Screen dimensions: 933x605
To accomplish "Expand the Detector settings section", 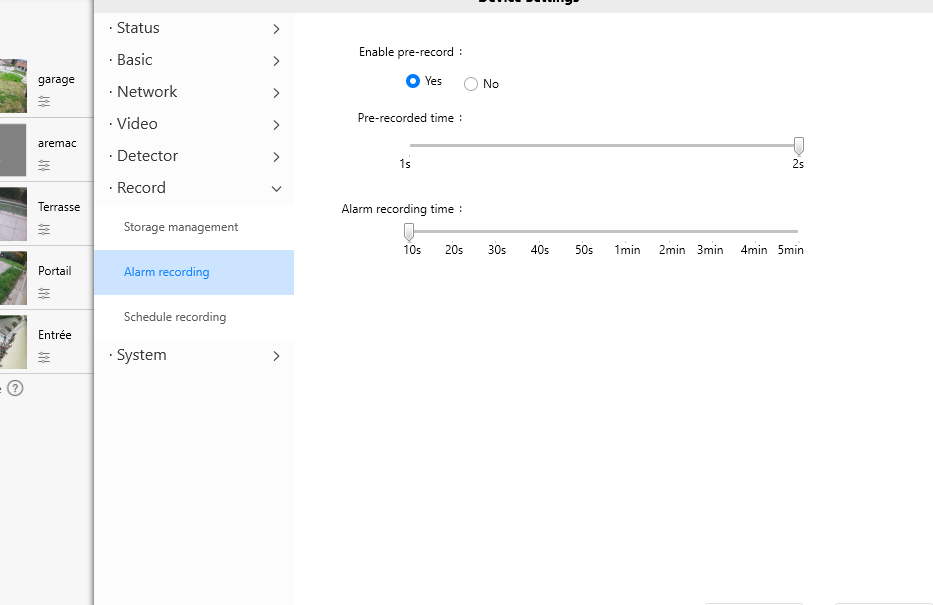I will pos(194,156).
